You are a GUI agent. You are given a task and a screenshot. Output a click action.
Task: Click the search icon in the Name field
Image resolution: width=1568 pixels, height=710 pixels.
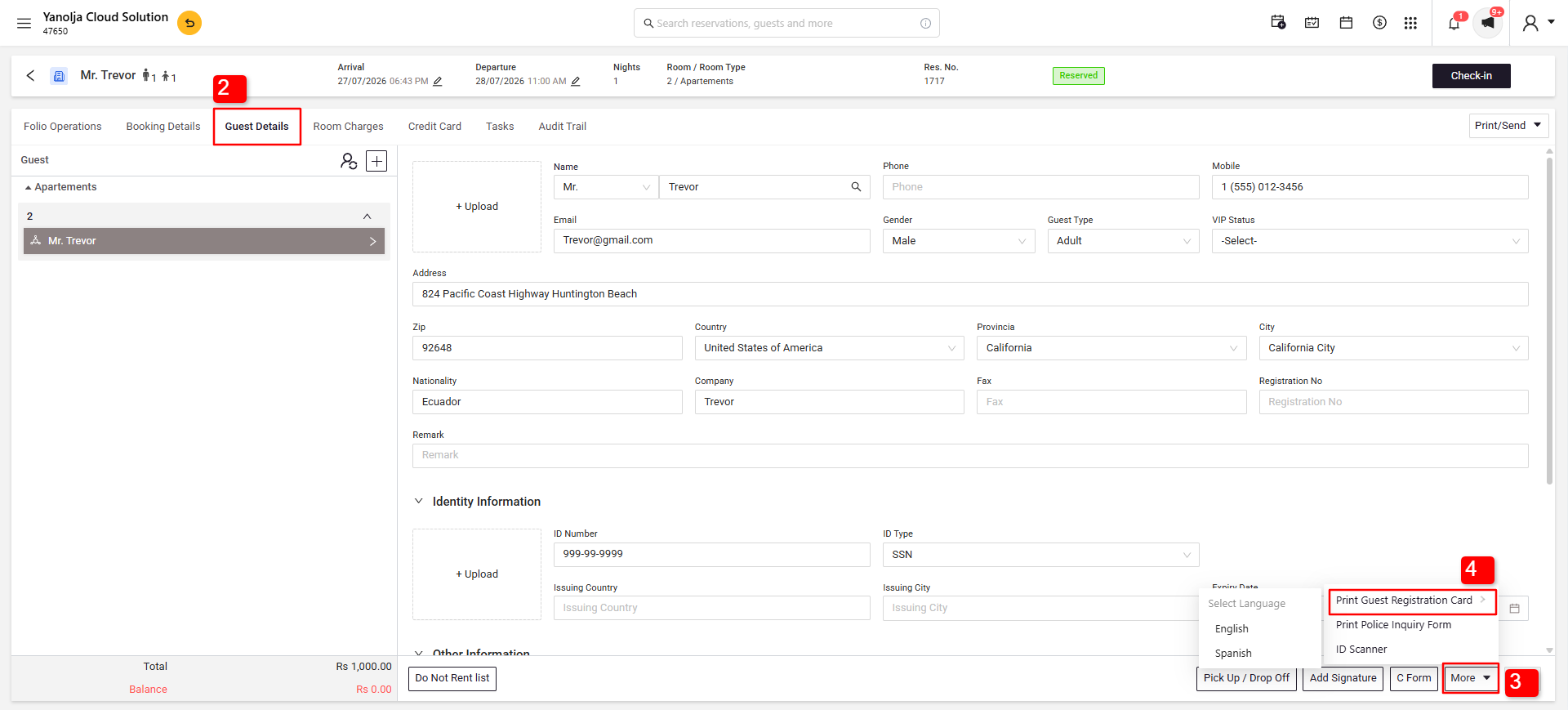tap(856, 187)
